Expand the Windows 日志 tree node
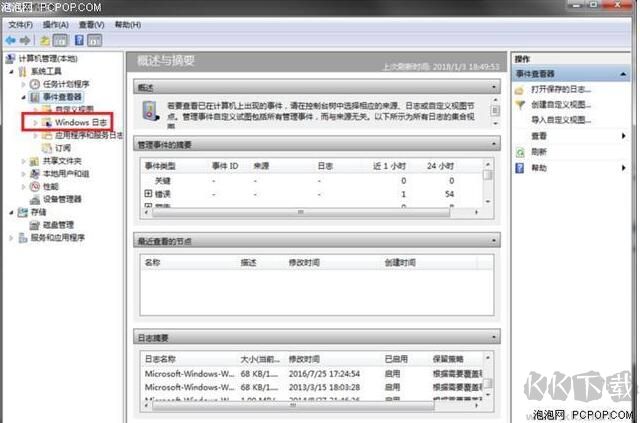Screen dimensions: 640x423 (35, 122)
